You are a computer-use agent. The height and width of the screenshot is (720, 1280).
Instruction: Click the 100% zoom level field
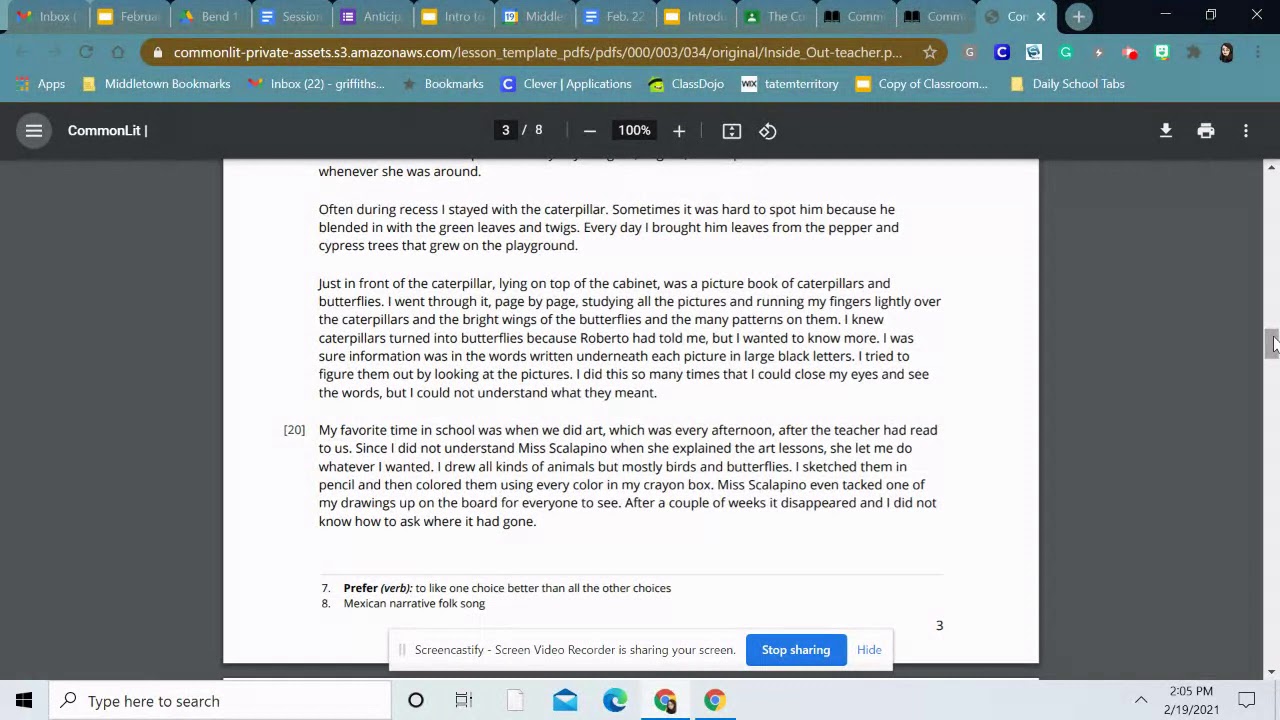point(634,131)
